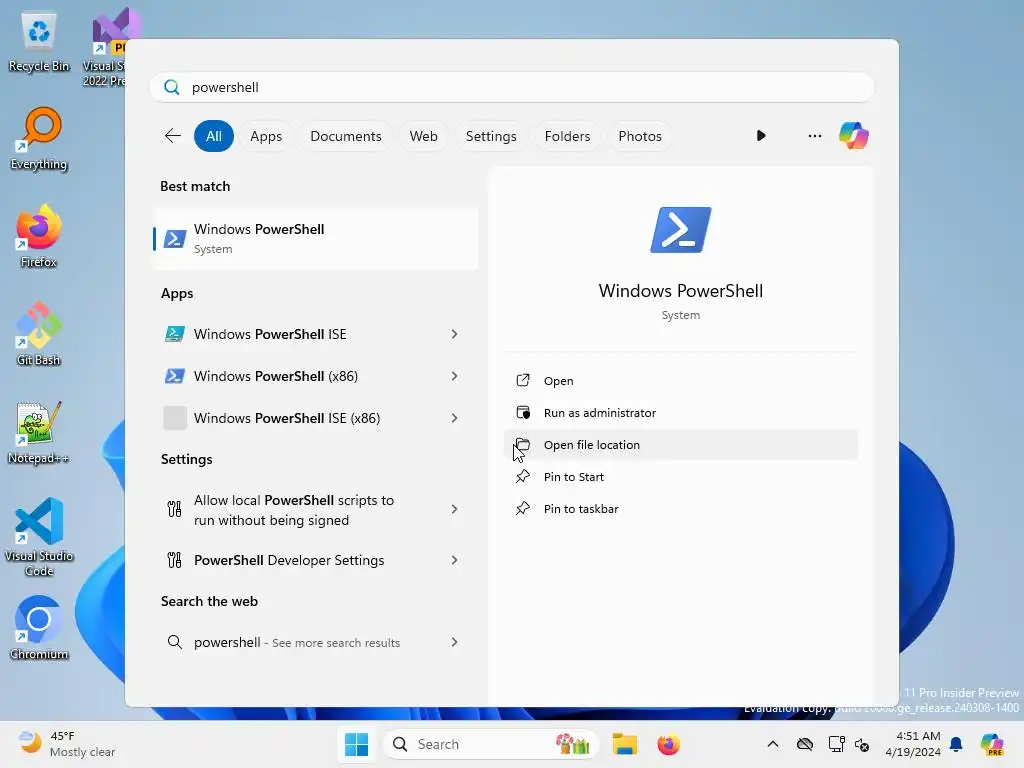Expand Windows PowerShell ISE chevron
The image size is (1024, 768).
coord(455,334)
